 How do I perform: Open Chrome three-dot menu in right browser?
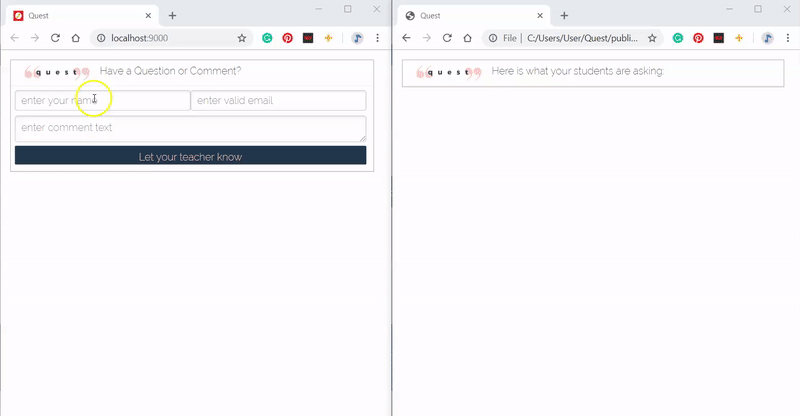point(787,38)
